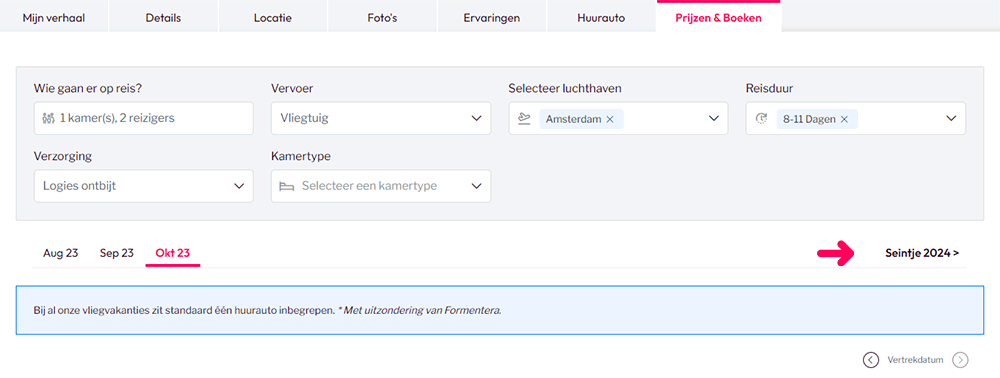Remove the 8-11 Dagen duration tag

[x=844, y=119]
